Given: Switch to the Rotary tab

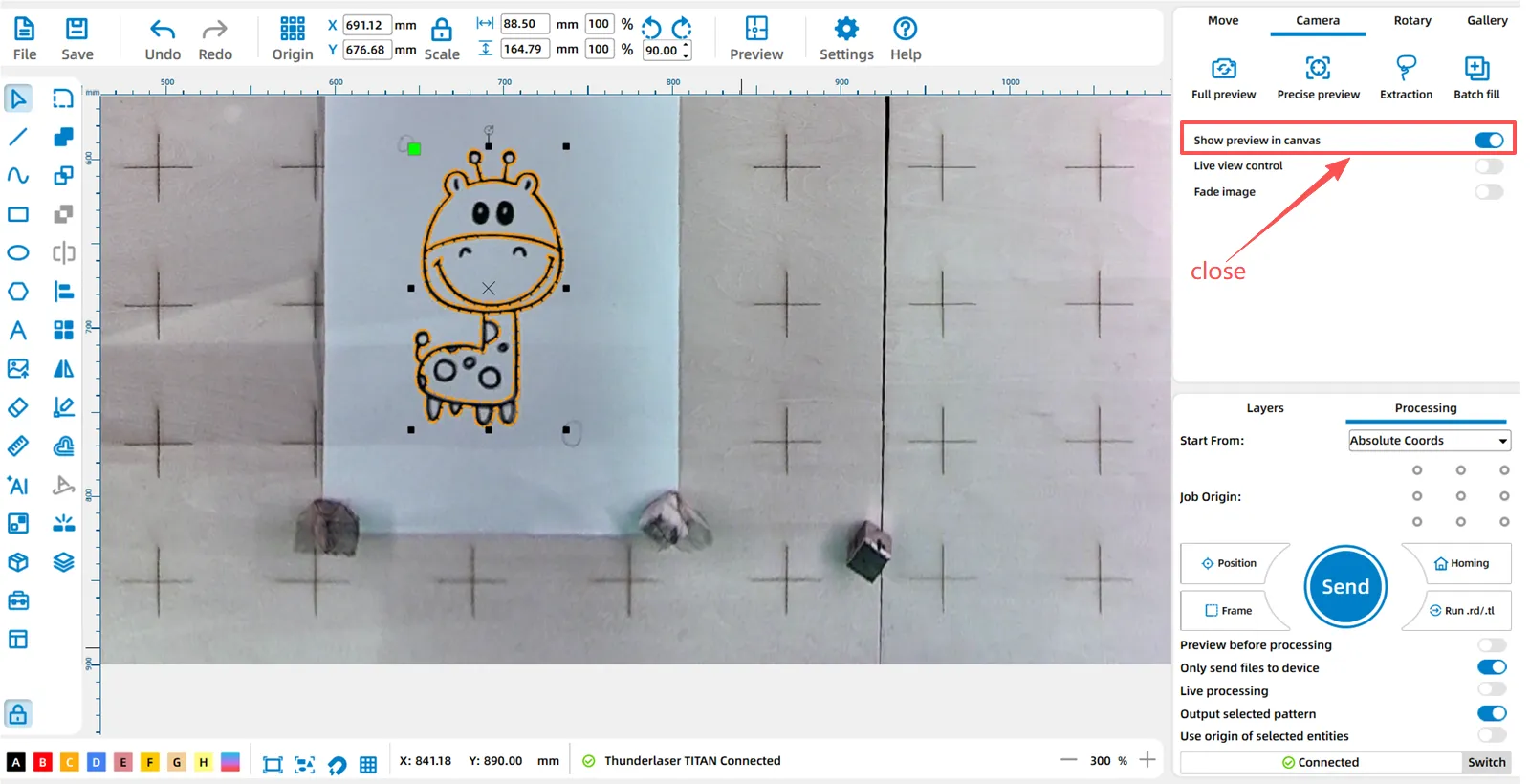Looking at the screenshot, I should pos(1411,20).
